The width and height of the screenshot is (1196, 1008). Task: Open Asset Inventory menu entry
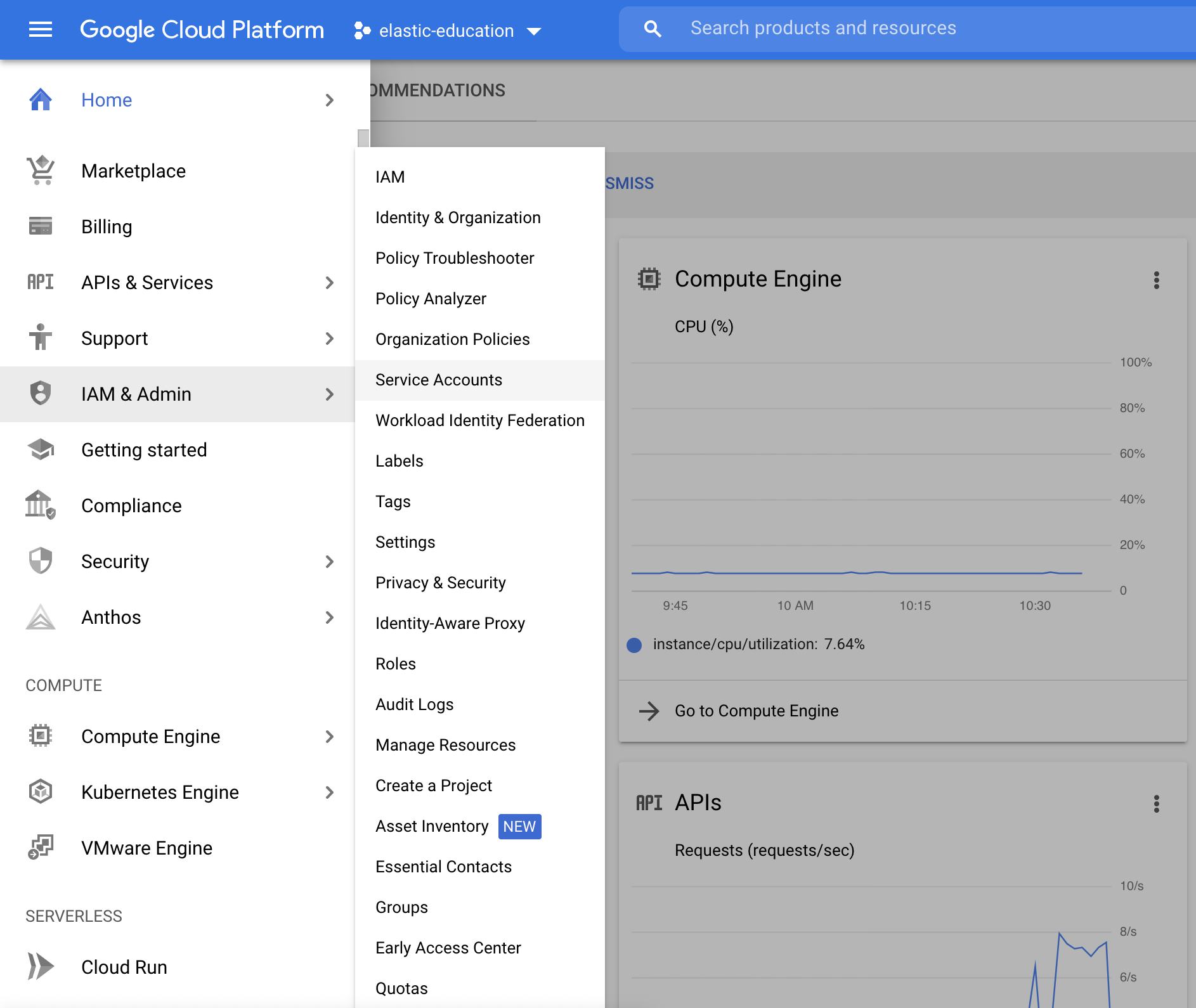pos(432,826)
